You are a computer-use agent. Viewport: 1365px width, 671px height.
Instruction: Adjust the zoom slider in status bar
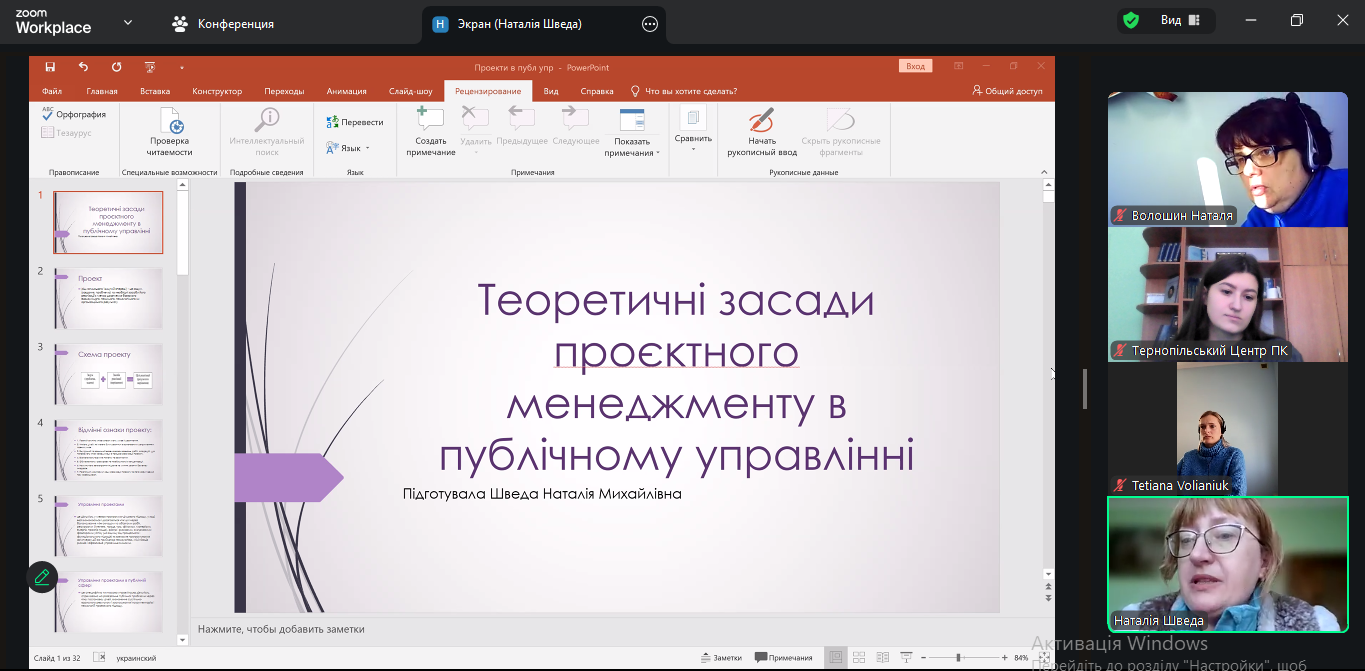(x=958, y=658)
